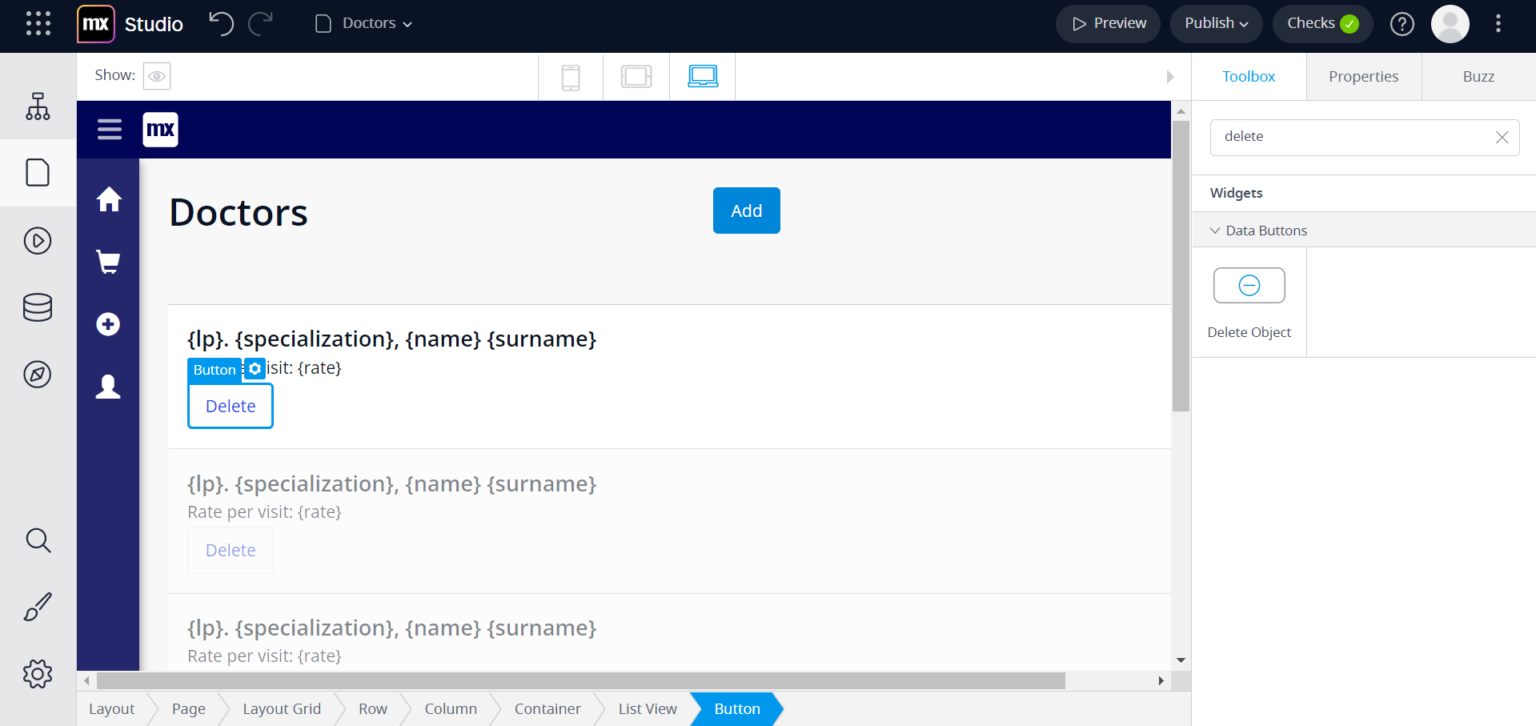Switch to the Properties tab
Viewport: 1536px width, 726px height.
pyautogui.click(x=1363, y=76)
